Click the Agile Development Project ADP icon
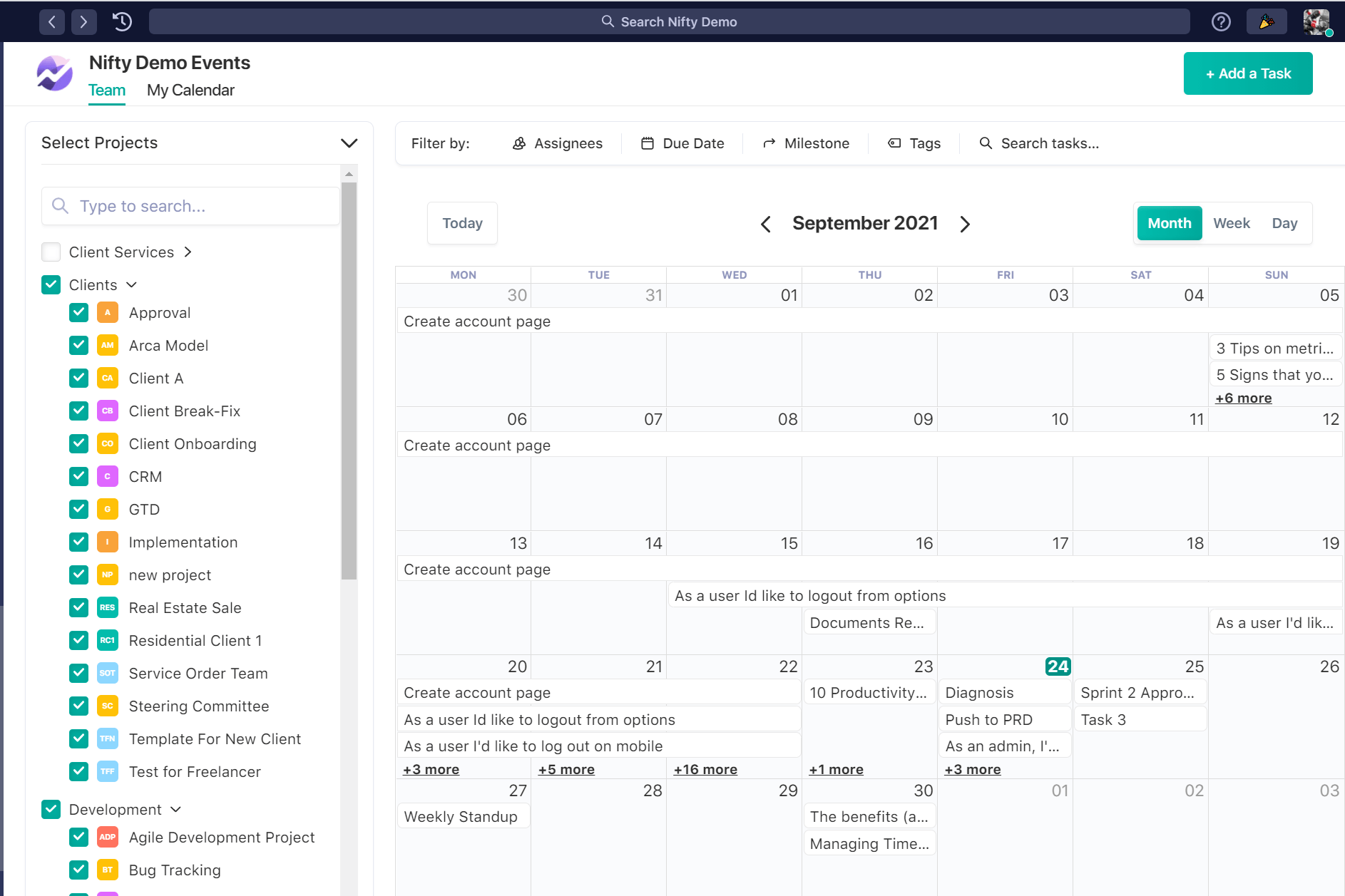This screenshot has width=1345, height=896. (108, 838)
